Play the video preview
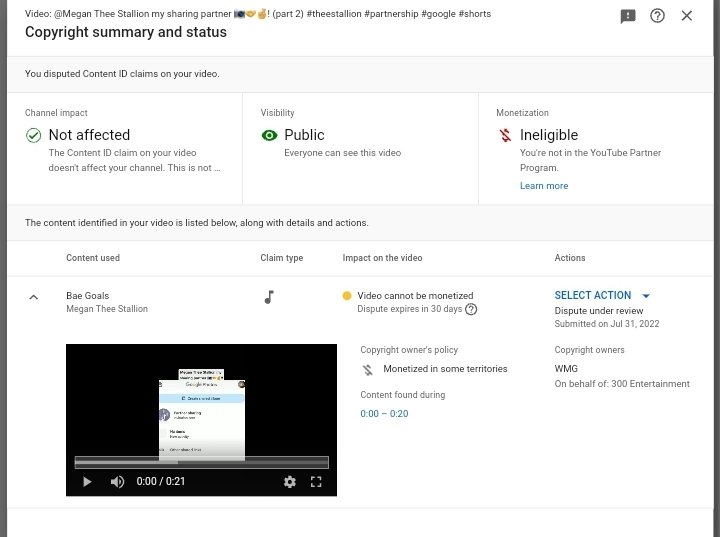This screenshot has width=720, height=537. pyautogui.click(x=87, y=481)
